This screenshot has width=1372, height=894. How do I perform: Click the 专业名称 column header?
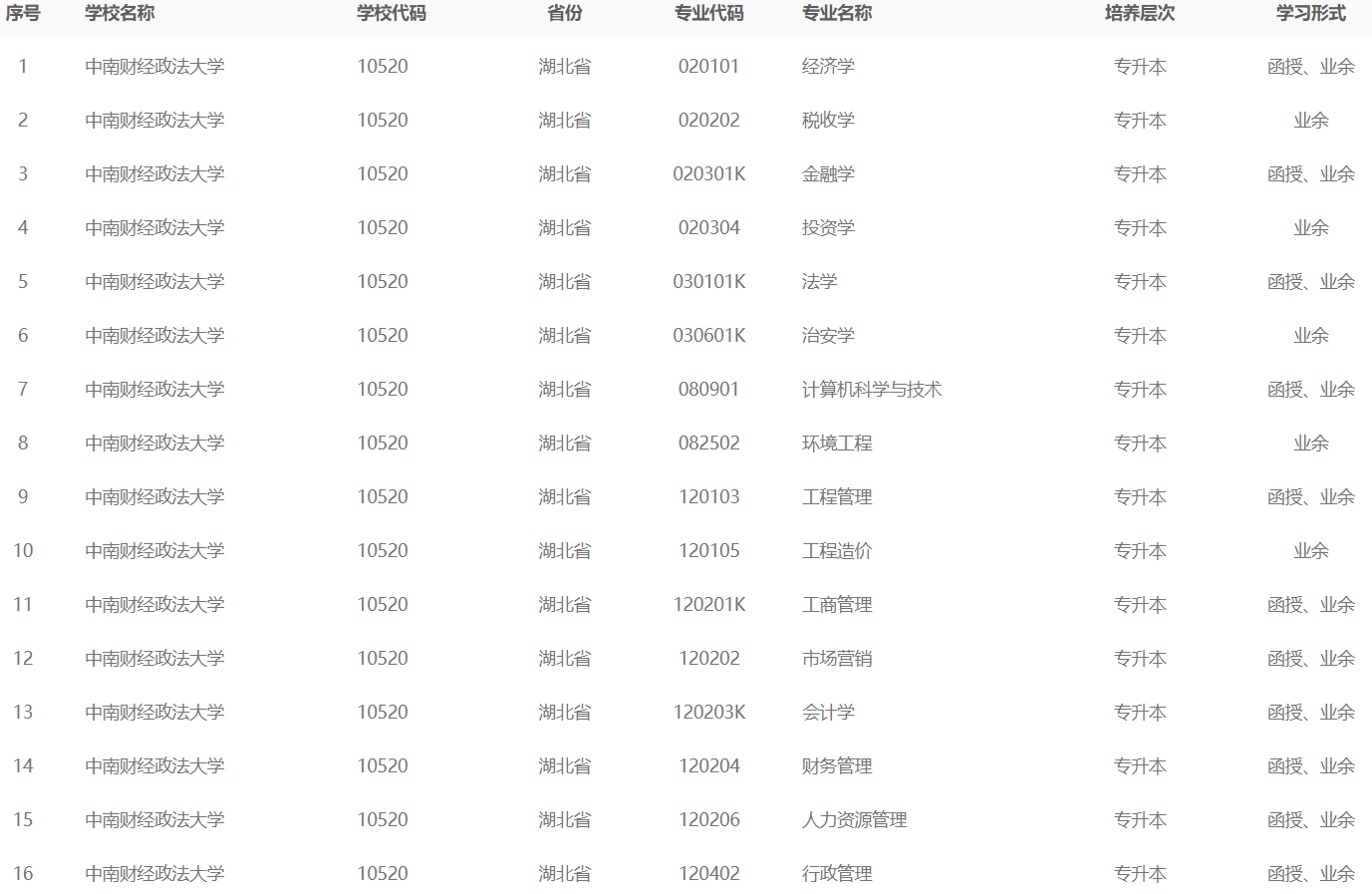837,13
